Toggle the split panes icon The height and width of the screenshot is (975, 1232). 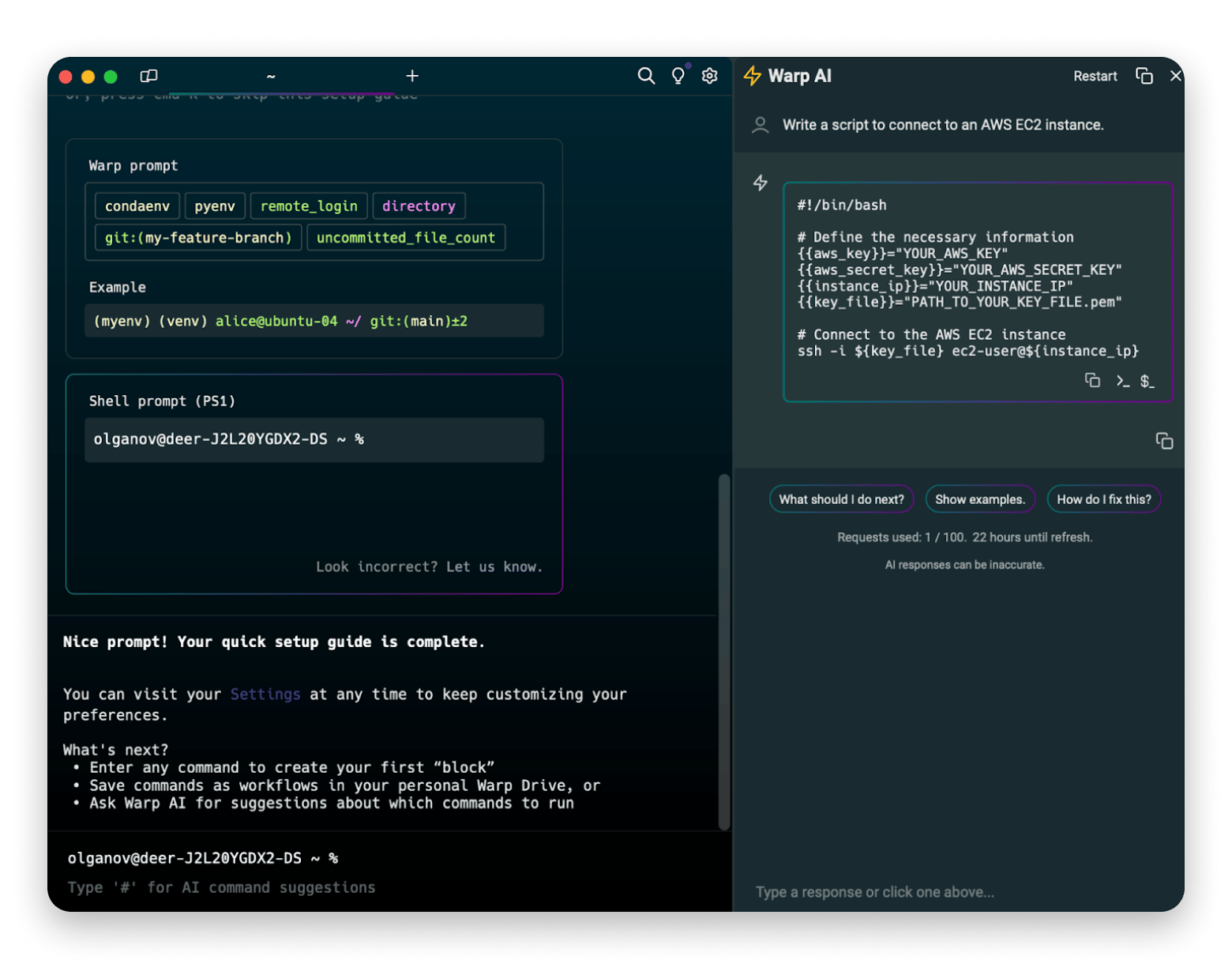(148, 76)
